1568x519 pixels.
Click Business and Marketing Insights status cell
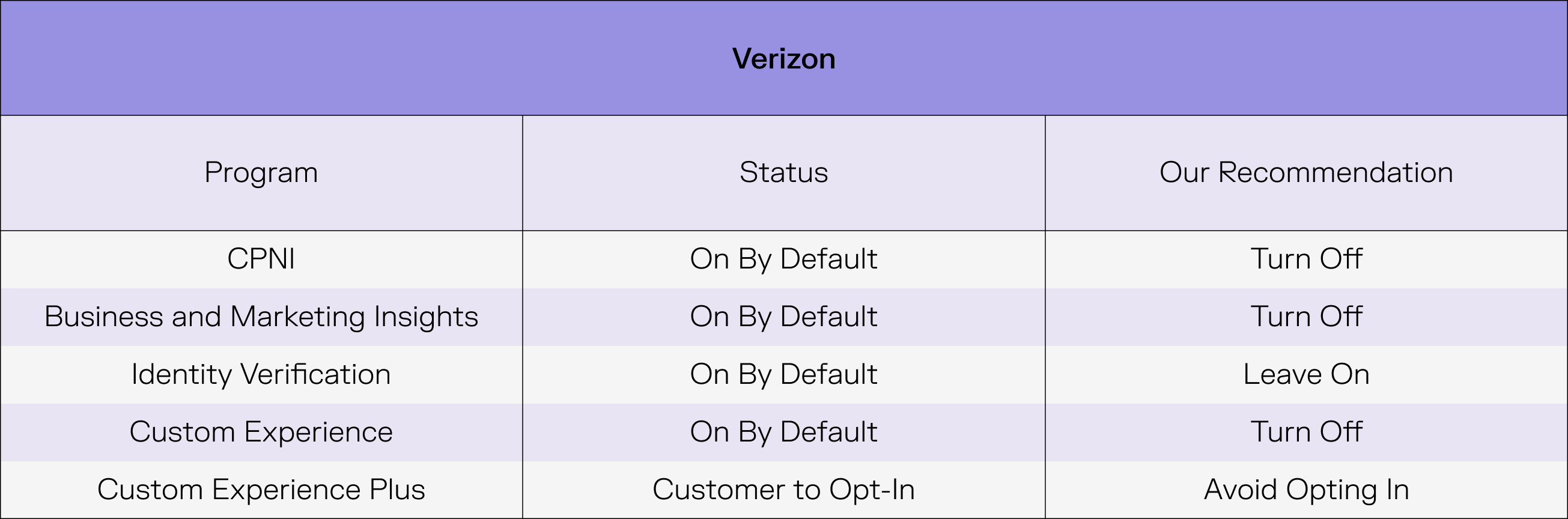(x=783, y=317)
